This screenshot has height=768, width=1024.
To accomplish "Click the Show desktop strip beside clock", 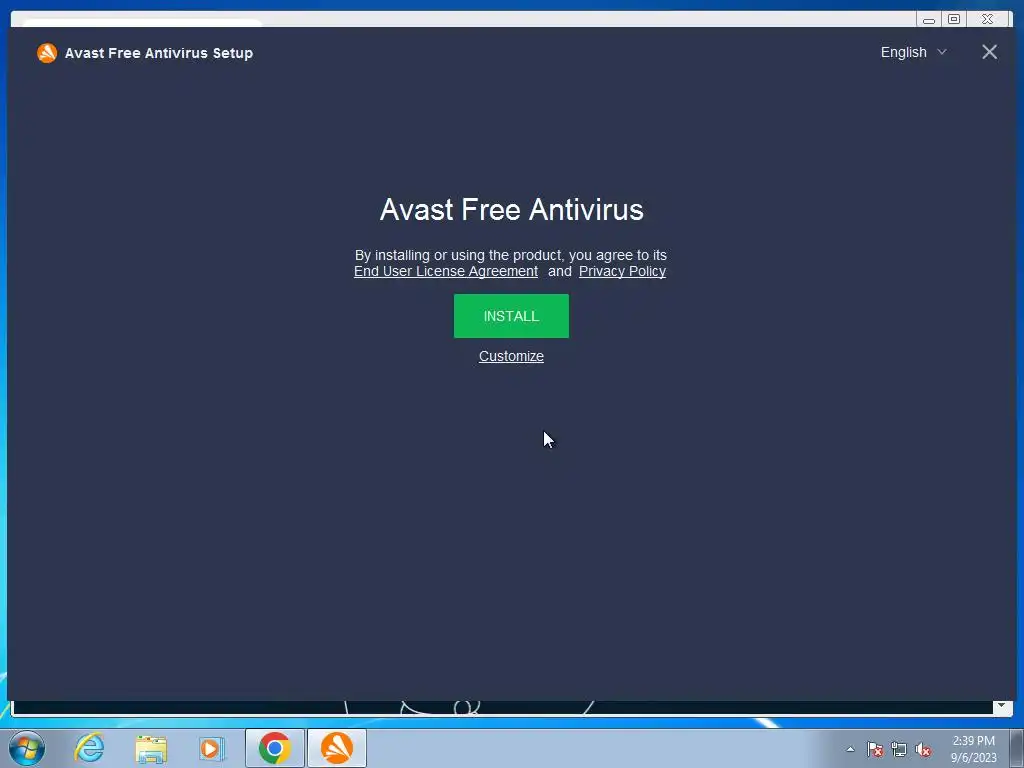I will coord(1017,748).
